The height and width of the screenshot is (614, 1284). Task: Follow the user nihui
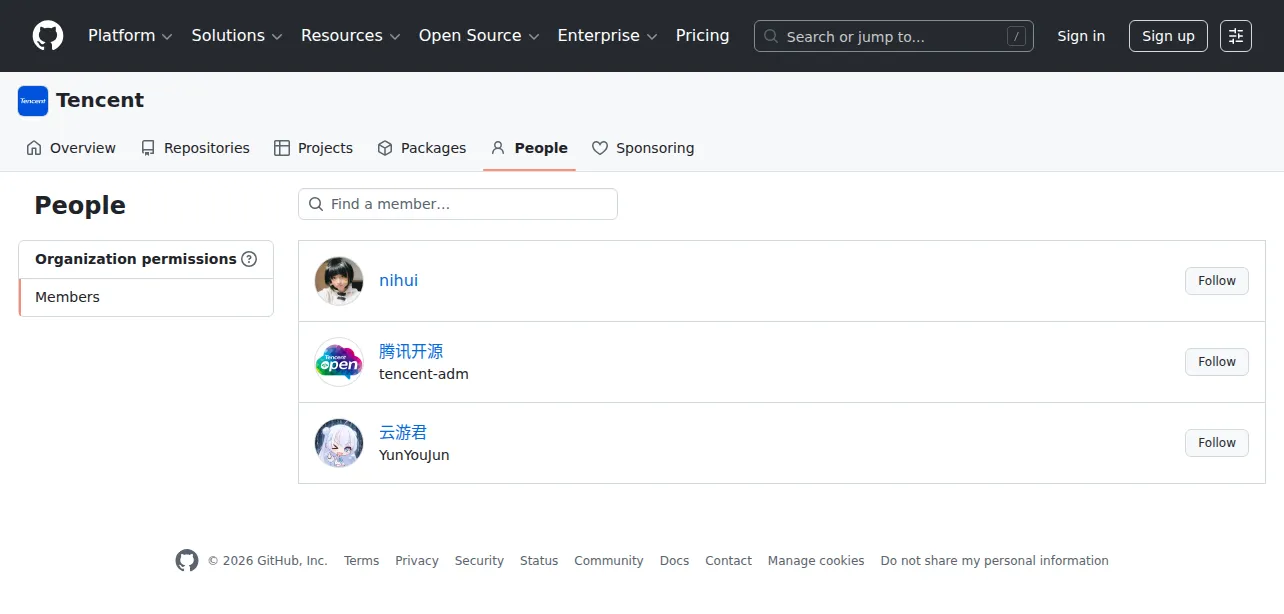click(1217, 281)
